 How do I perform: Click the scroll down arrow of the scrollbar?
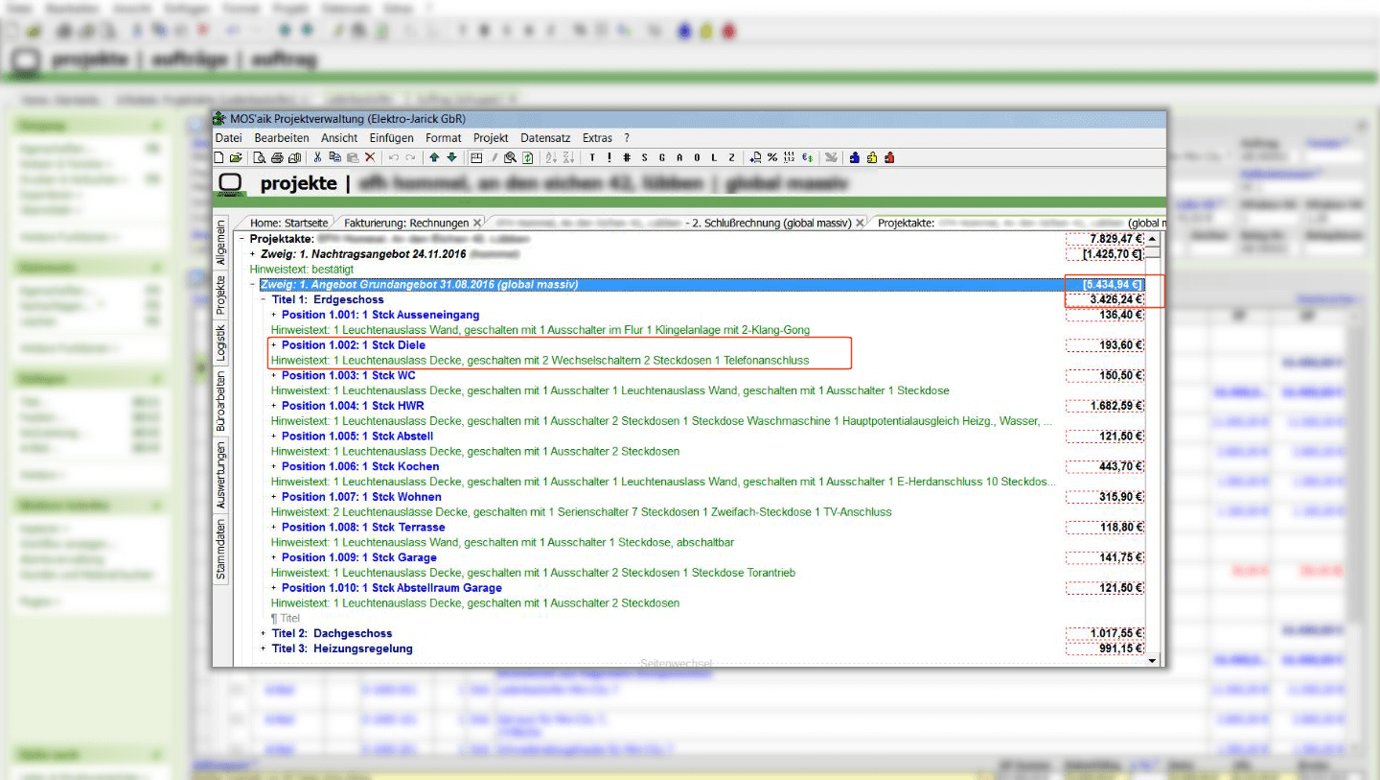pyautogui.click(x=1152, y=660)
